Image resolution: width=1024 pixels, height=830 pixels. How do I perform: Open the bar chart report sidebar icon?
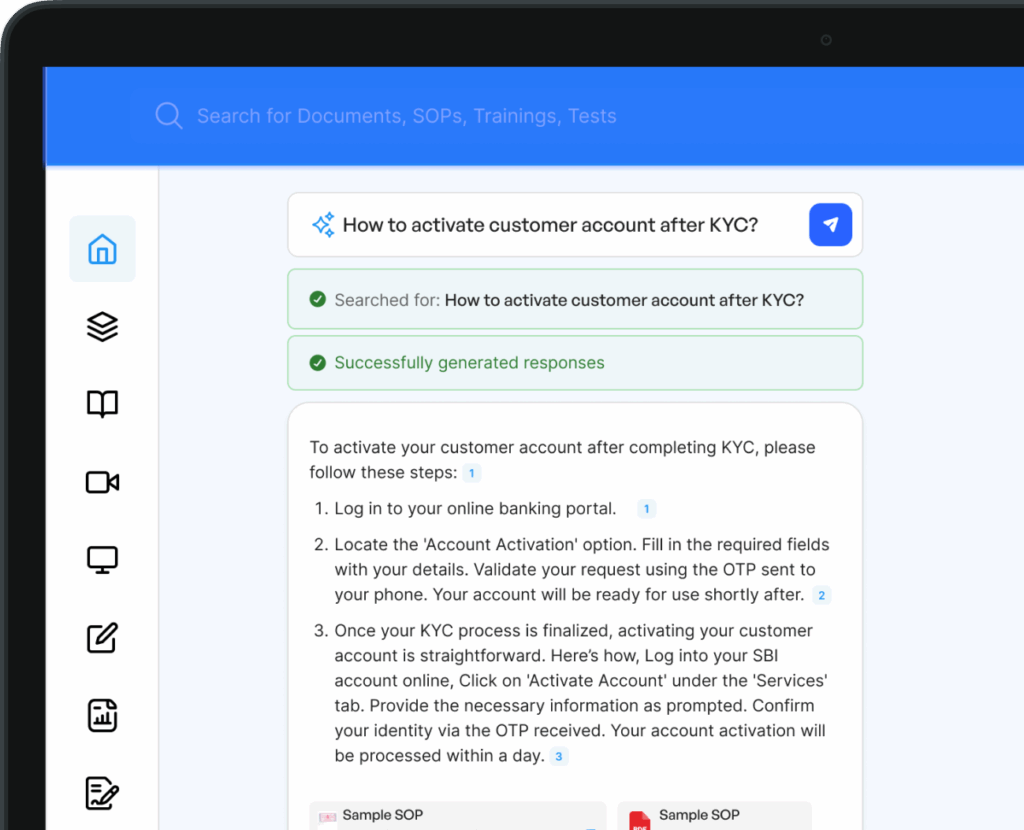(102, 715)
